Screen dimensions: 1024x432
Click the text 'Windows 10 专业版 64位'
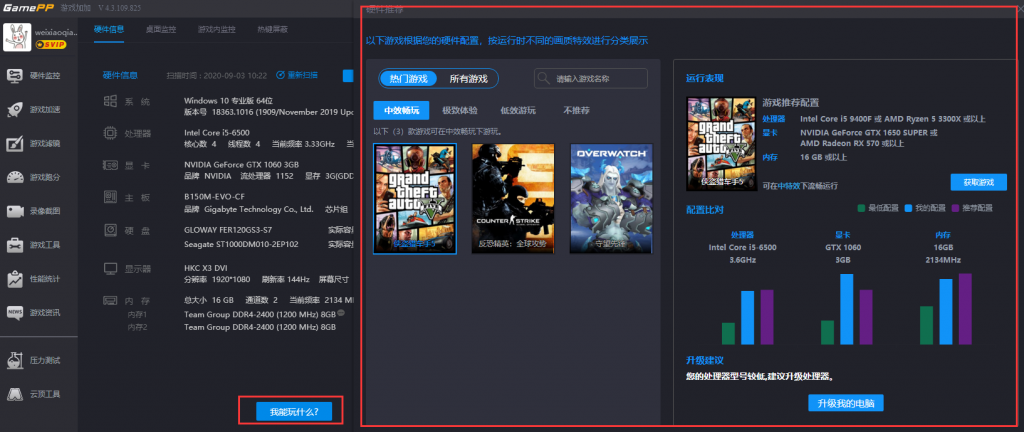tap(228, 101)
